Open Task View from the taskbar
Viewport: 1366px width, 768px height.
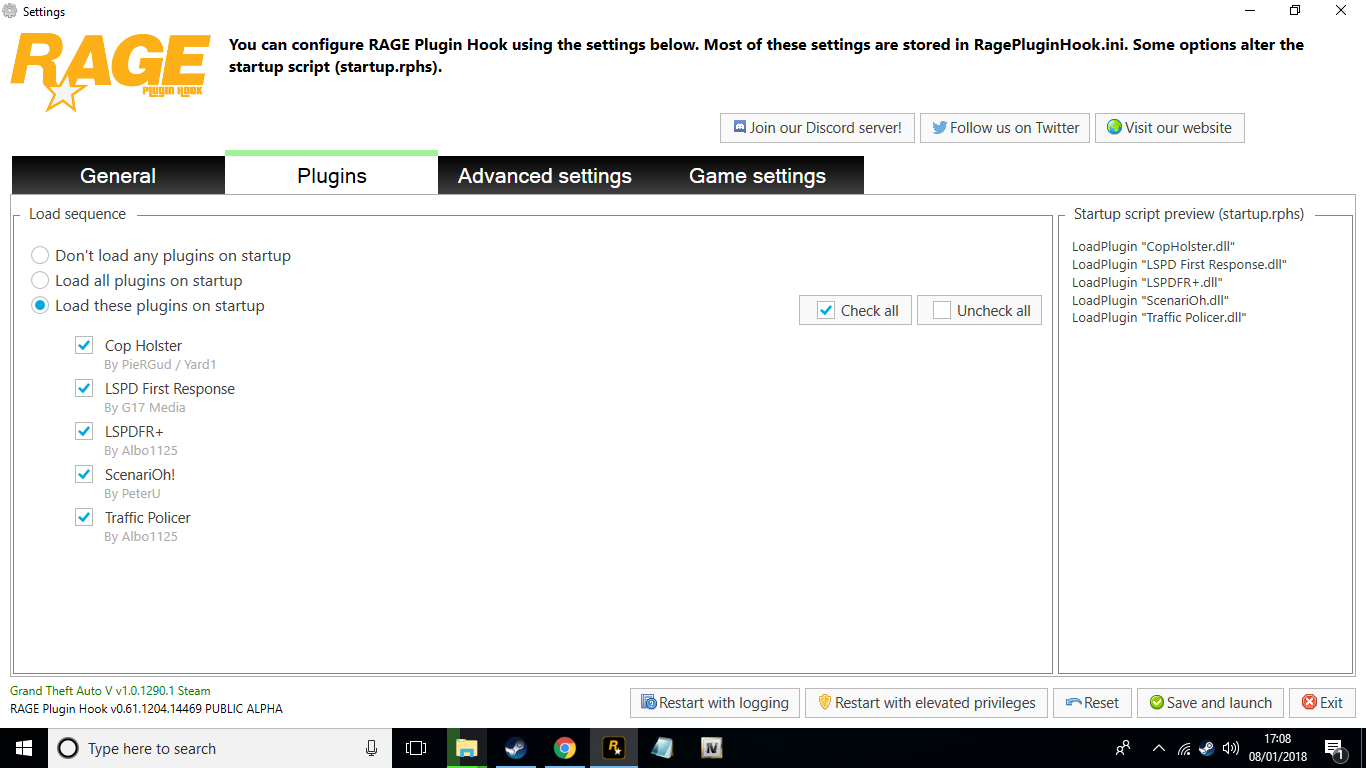coord(416,748)
